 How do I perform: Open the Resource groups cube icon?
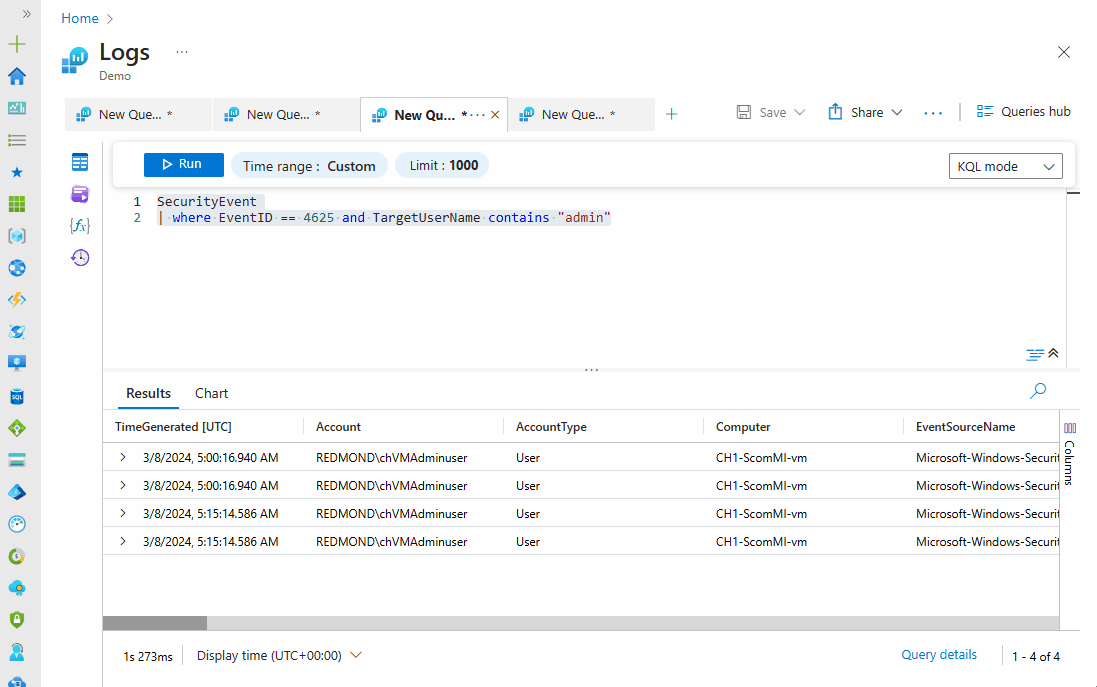coord(17,236)
